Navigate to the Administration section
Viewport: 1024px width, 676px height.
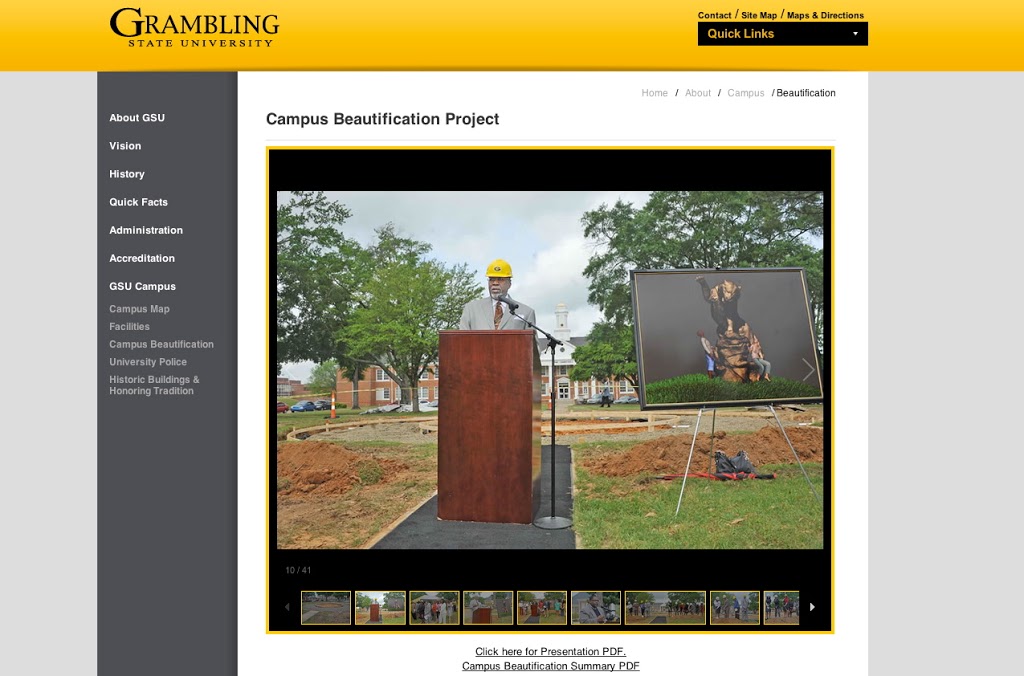point(146,230)
